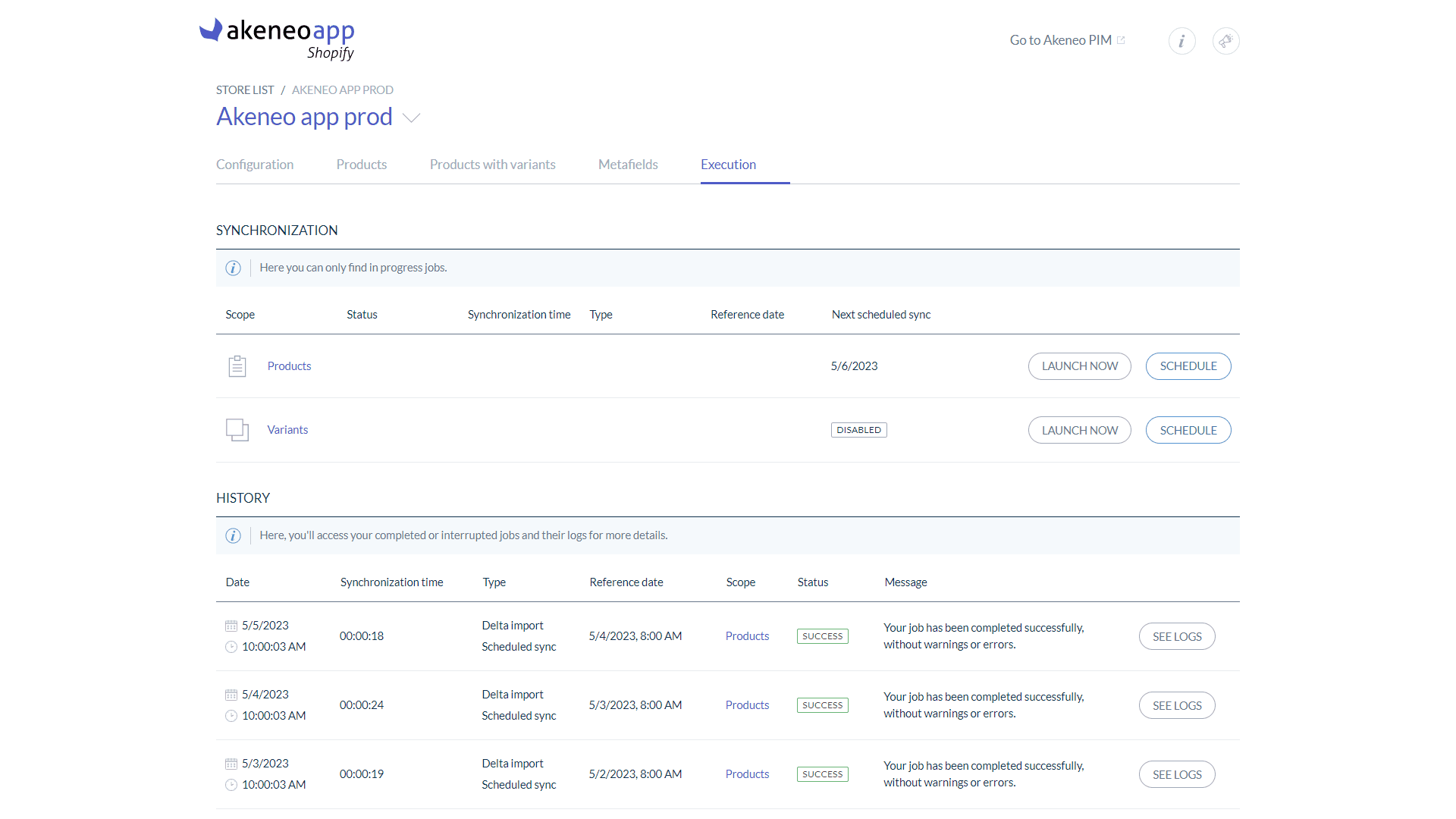Click the clock icon in the 5/5/2023 row
The image size is (1456, 819).
pyautogui.click(x=231, y=647)
